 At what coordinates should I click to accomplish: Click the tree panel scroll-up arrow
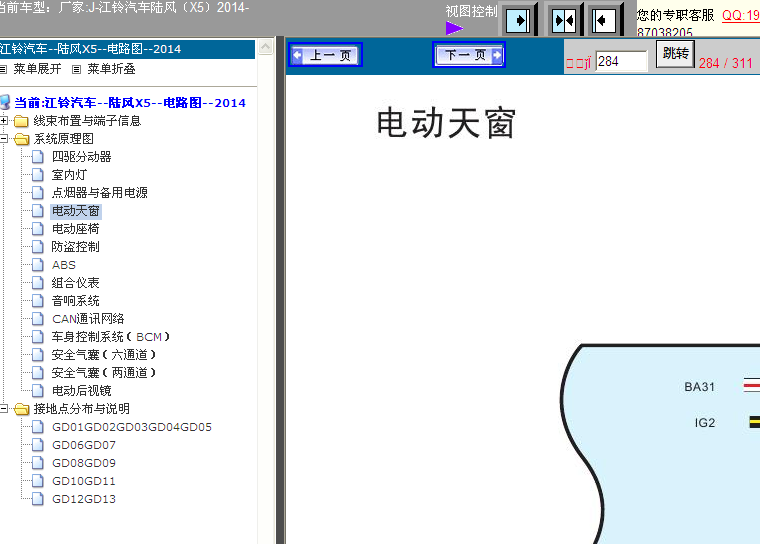pyautogui.click(x=266, y=47)
